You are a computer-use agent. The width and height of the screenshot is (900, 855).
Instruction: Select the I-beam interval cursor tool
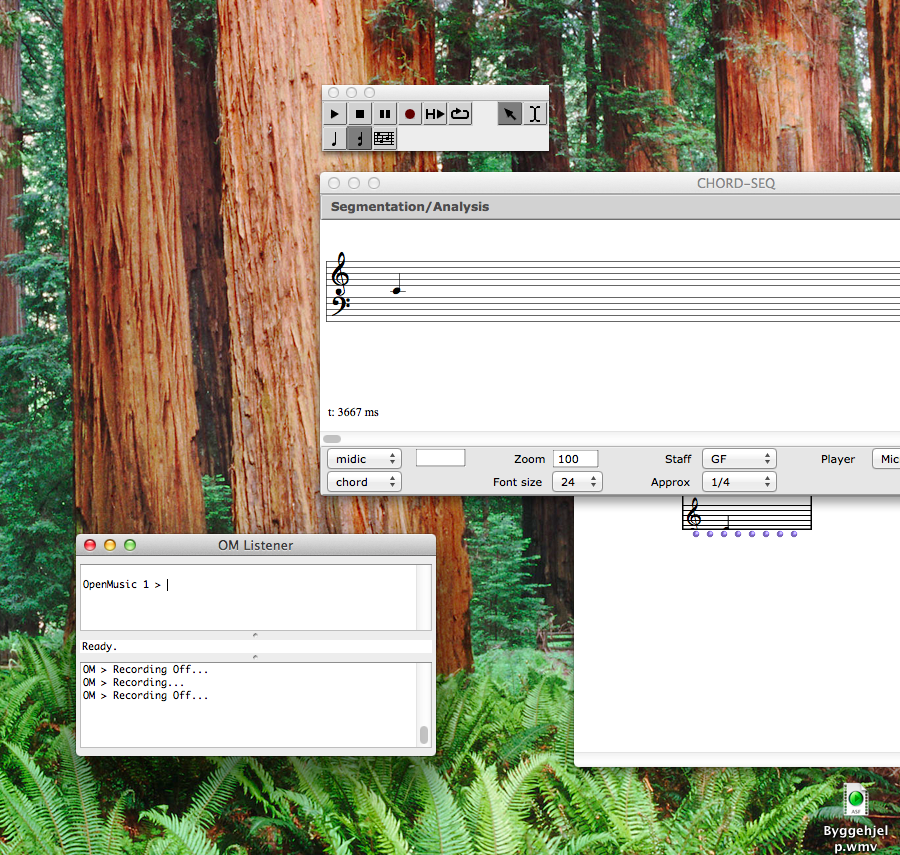click(534, 114)
